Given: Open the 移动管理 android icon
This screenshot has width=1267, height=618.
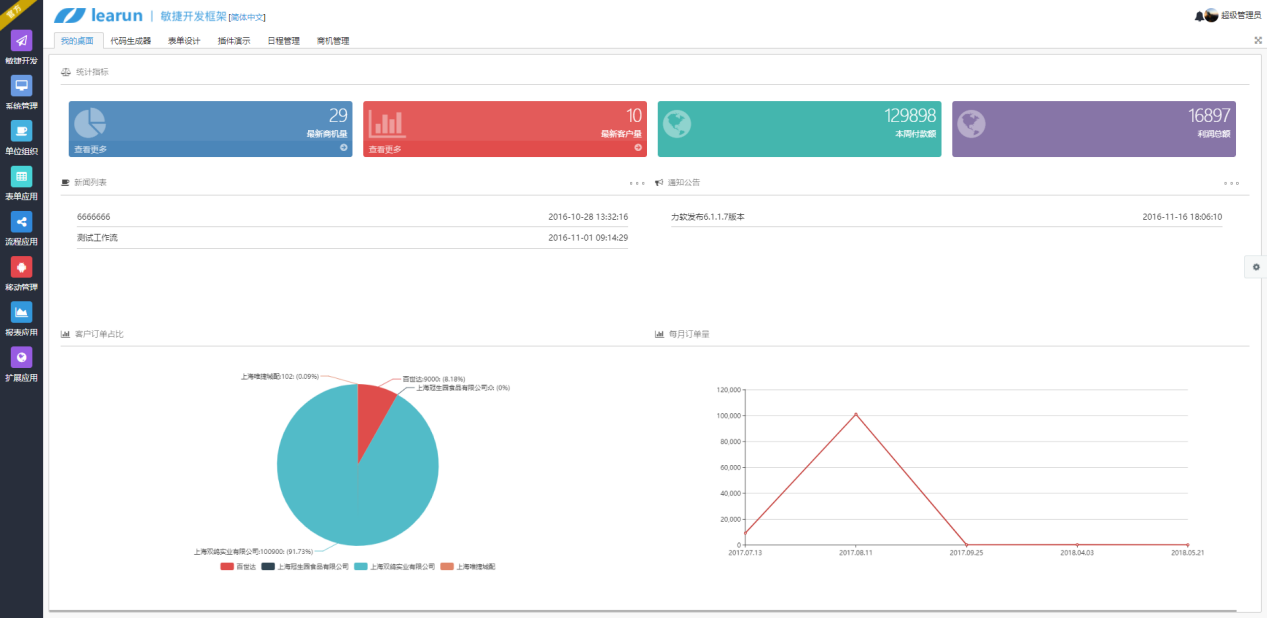Looking at the screenshot, I should [x=21, y=267].
